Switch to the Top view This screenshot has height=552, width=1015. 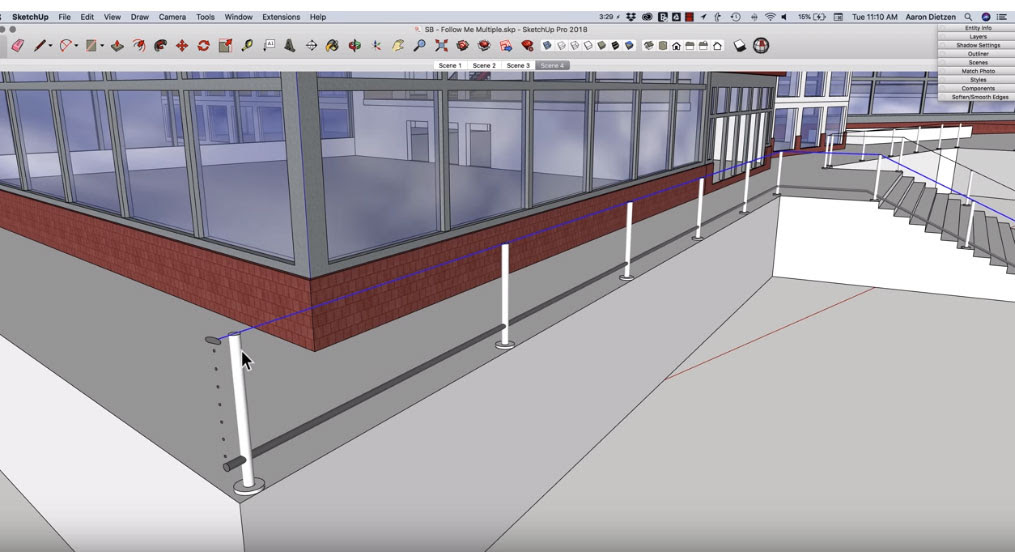click(663, 45)
